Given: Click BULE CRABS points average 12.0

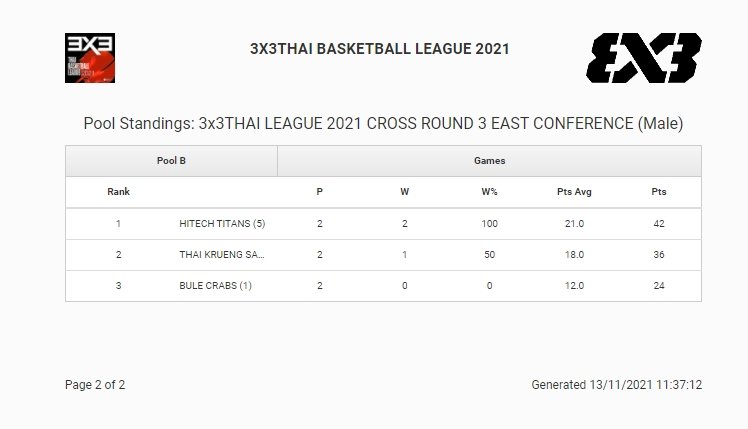Looking at the screenshot, I should (574, 285).
